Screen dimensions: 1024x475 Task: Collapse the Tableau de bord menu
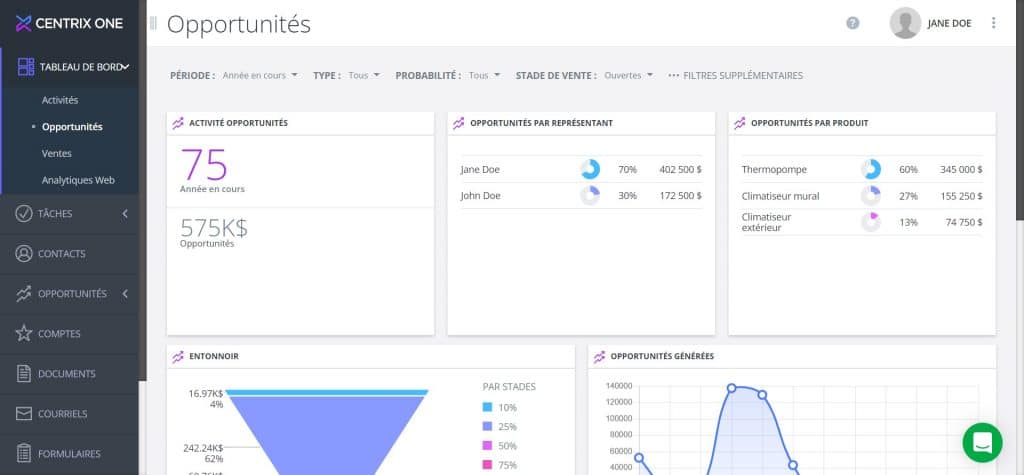click(125, 67)
